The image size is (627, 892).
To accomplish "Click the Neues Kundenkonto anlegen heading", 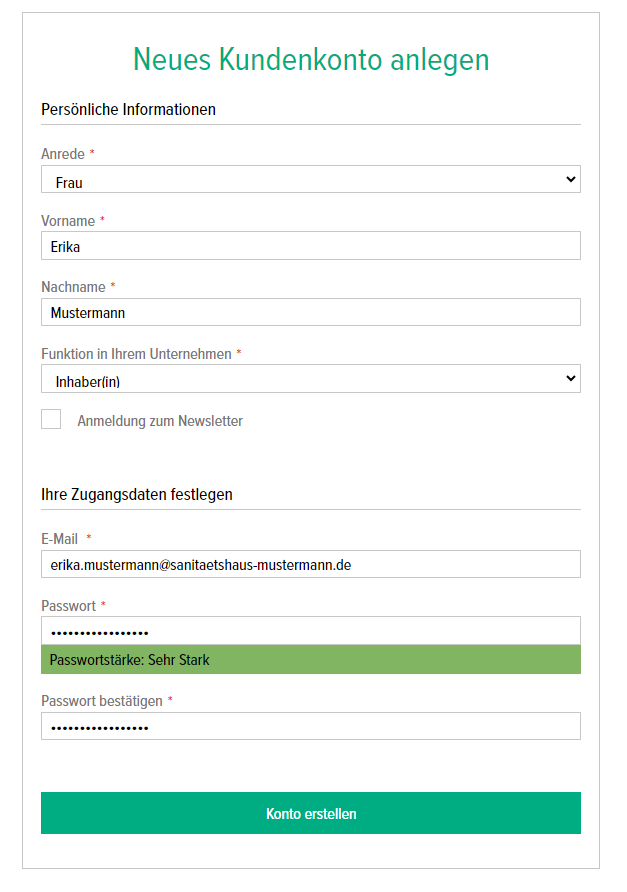I will (x=311, y=60).
